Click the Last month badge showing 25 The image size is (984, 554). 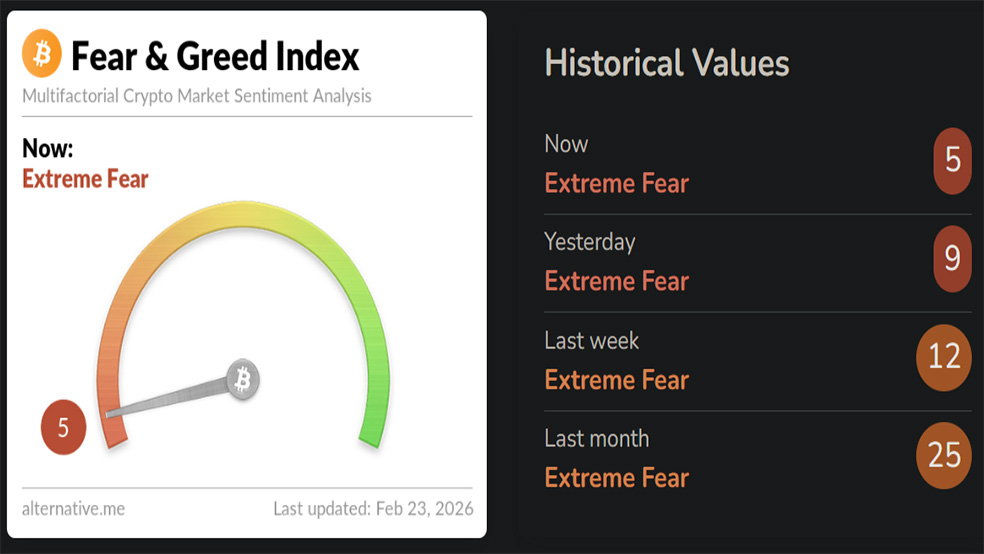pyautogui.click(x=943, y=456)
